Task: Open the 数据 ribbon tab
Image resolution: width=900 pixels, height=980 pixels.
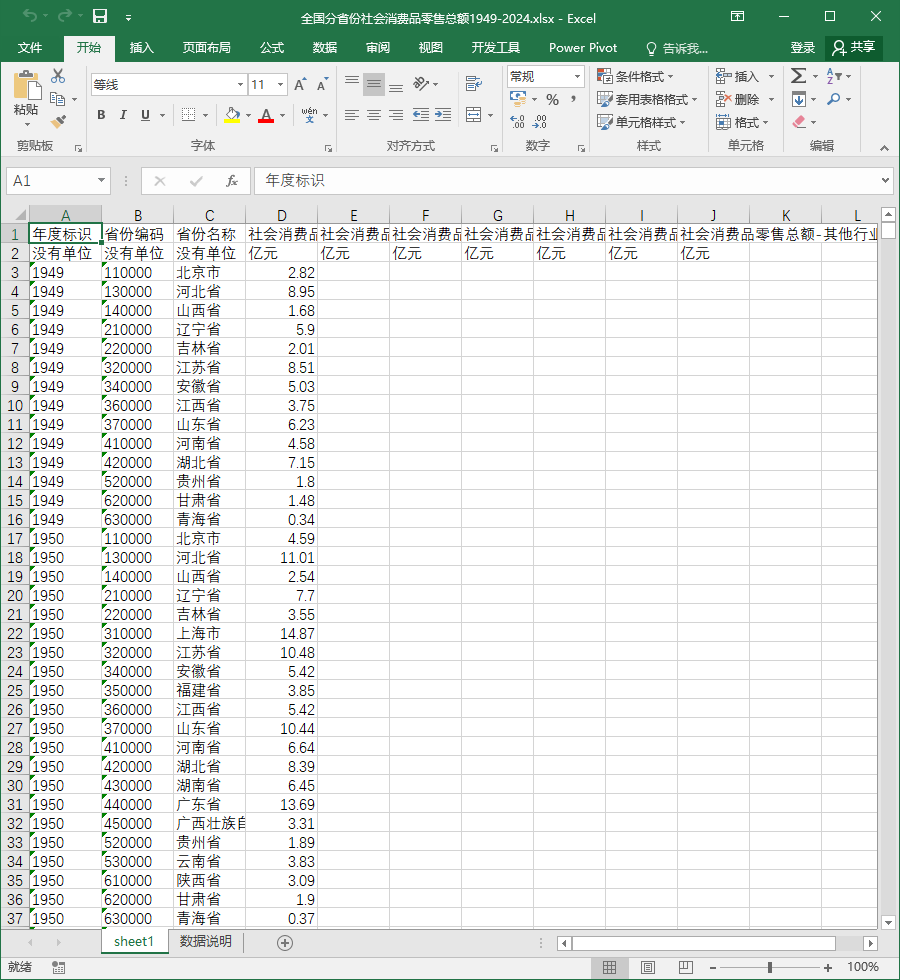Action: [325, 48]
